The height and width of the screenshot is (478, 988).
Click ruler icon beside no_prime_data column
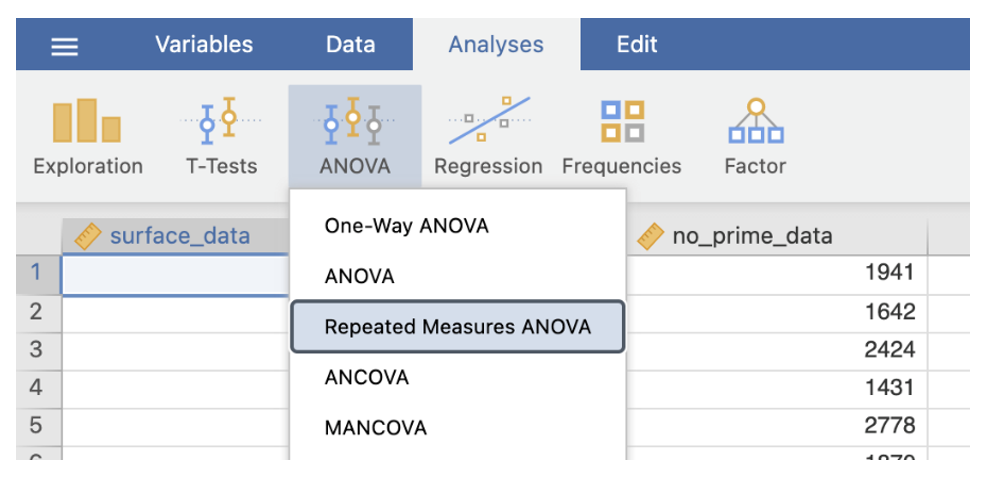click(x=651, y=237)
